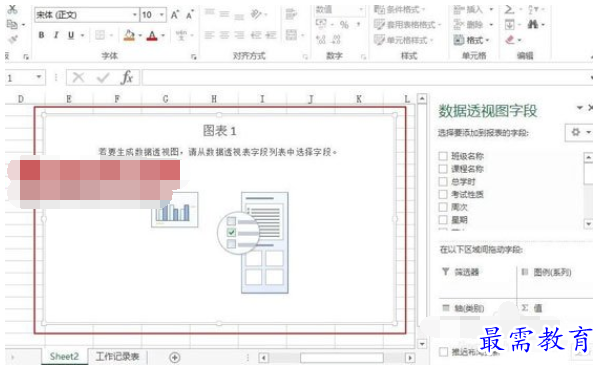The height and width of the screenshot is (371, 601).
Task: Toggle Bold formatting
Action: coord(41,35)
